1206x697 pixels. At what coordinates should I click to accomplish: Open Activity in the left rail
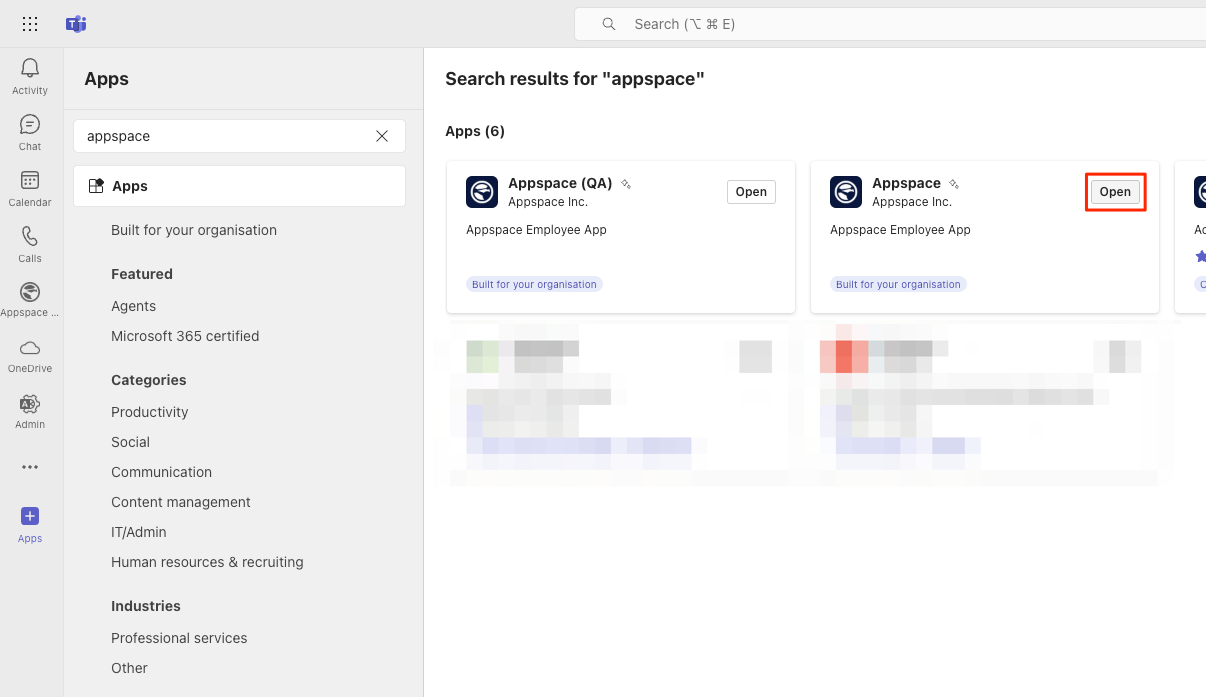tap(30, 76)
